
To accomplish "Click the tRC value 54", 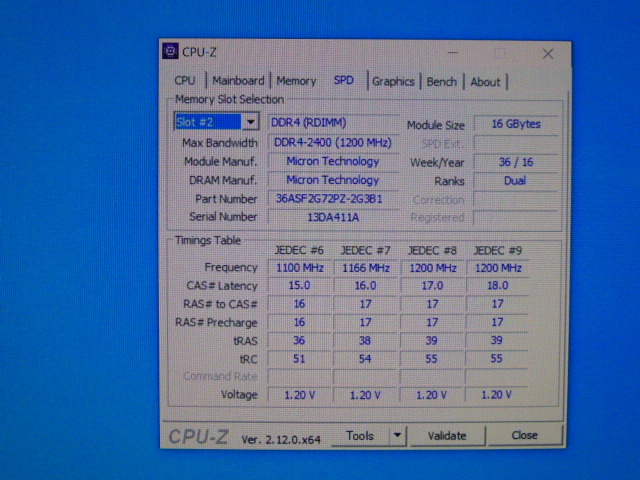I will (x=366, y=359).
